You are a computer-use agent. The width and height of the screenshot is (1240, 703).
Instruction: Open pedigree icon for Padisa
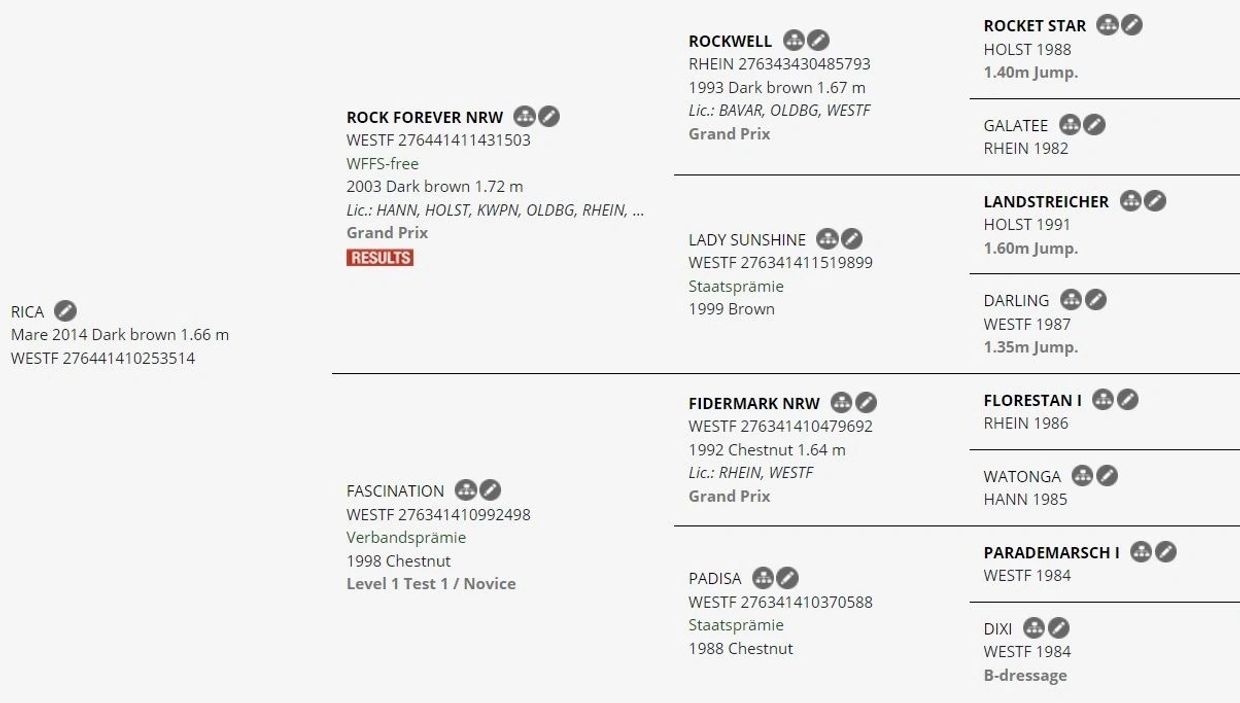[763, 578]
